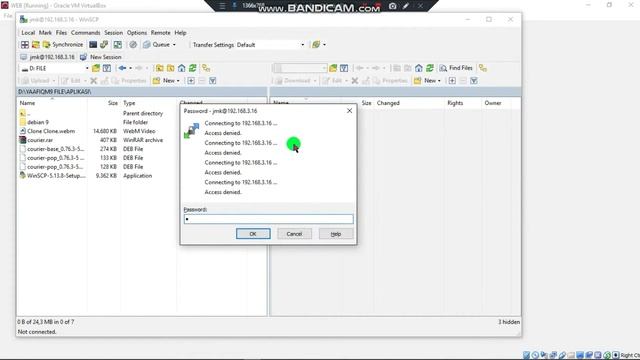Click local panel selection filter icon
This screenshot has width=640, height=360.
point(213,81)
